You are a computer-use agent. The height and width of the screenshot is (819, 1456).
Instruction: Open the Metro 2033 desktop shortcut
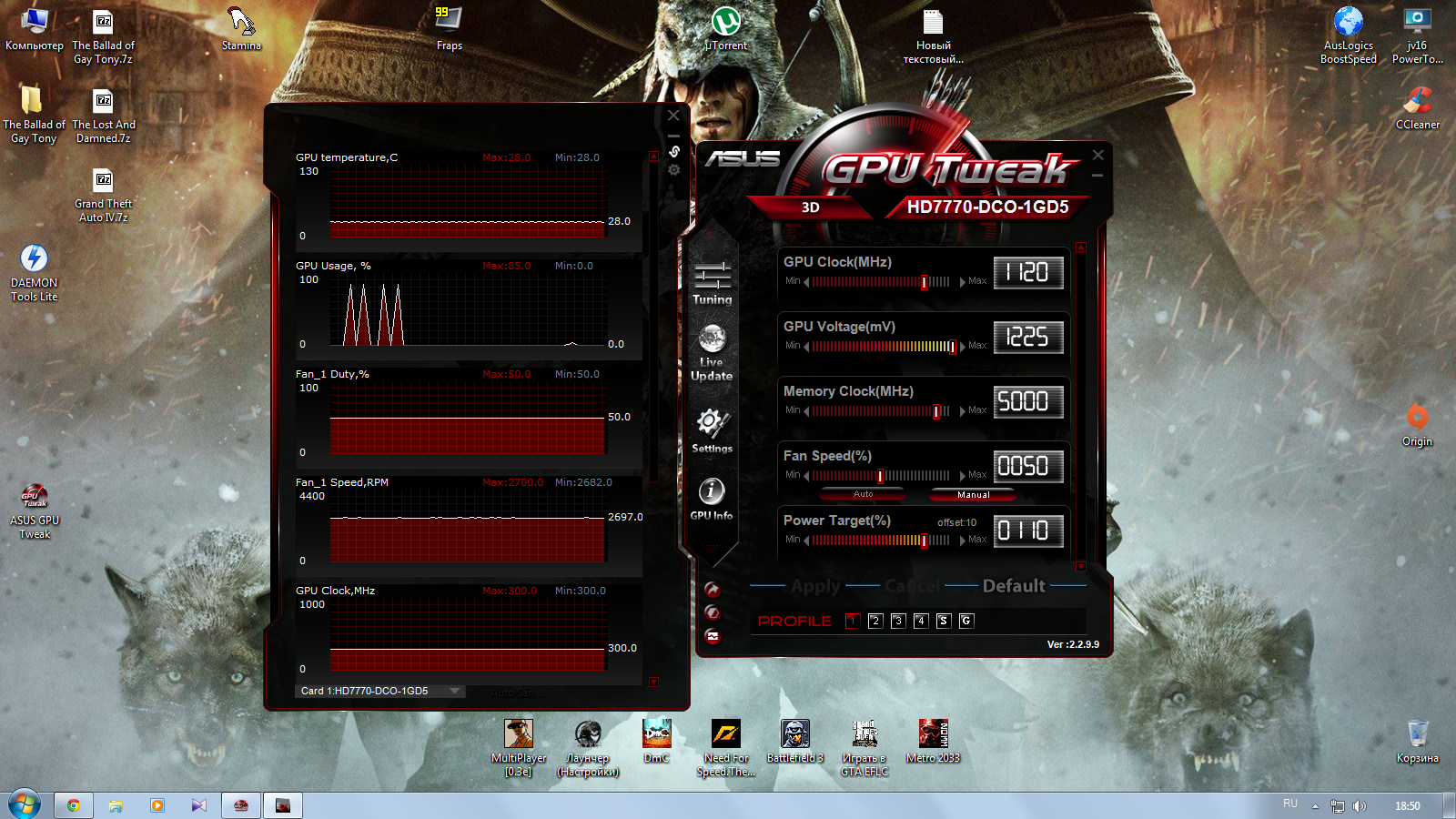point(933,742)
